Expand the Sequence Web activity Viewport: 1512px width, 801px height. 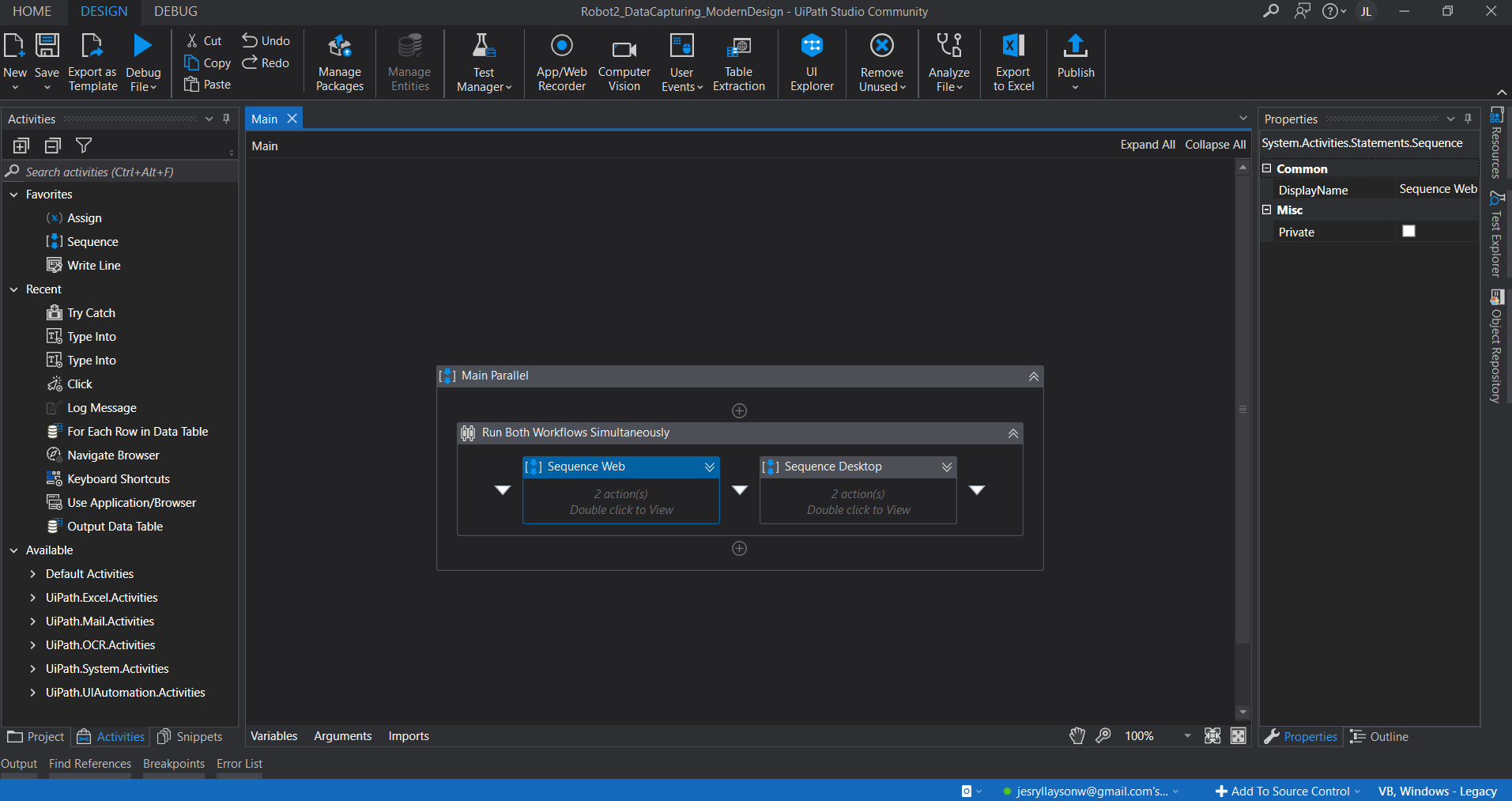tap(710, 467)
